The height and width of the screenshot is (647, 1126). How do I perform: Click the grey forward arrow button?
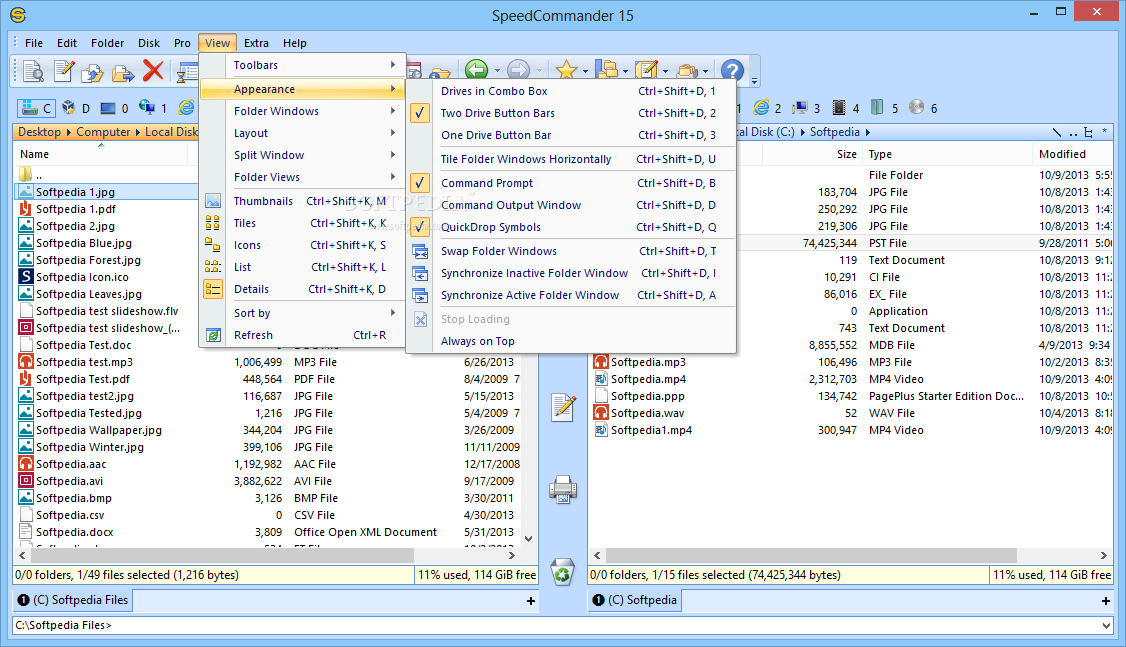pos(518,70)
